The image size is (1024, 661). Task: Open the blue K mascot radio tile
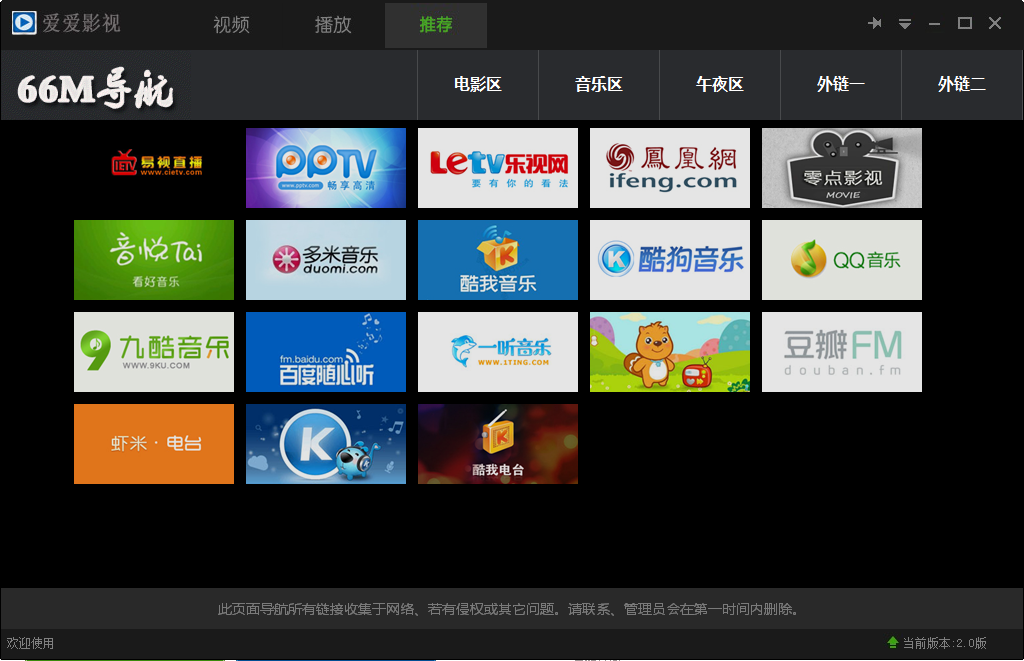click(326, 444)
